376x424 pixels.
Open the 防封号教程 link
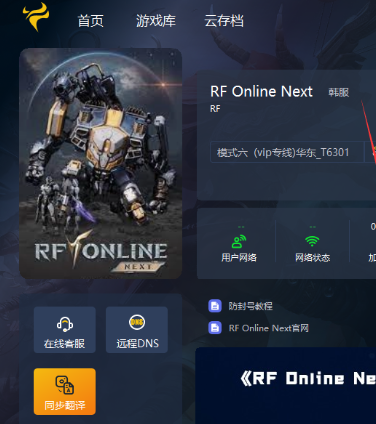(250, 306)
